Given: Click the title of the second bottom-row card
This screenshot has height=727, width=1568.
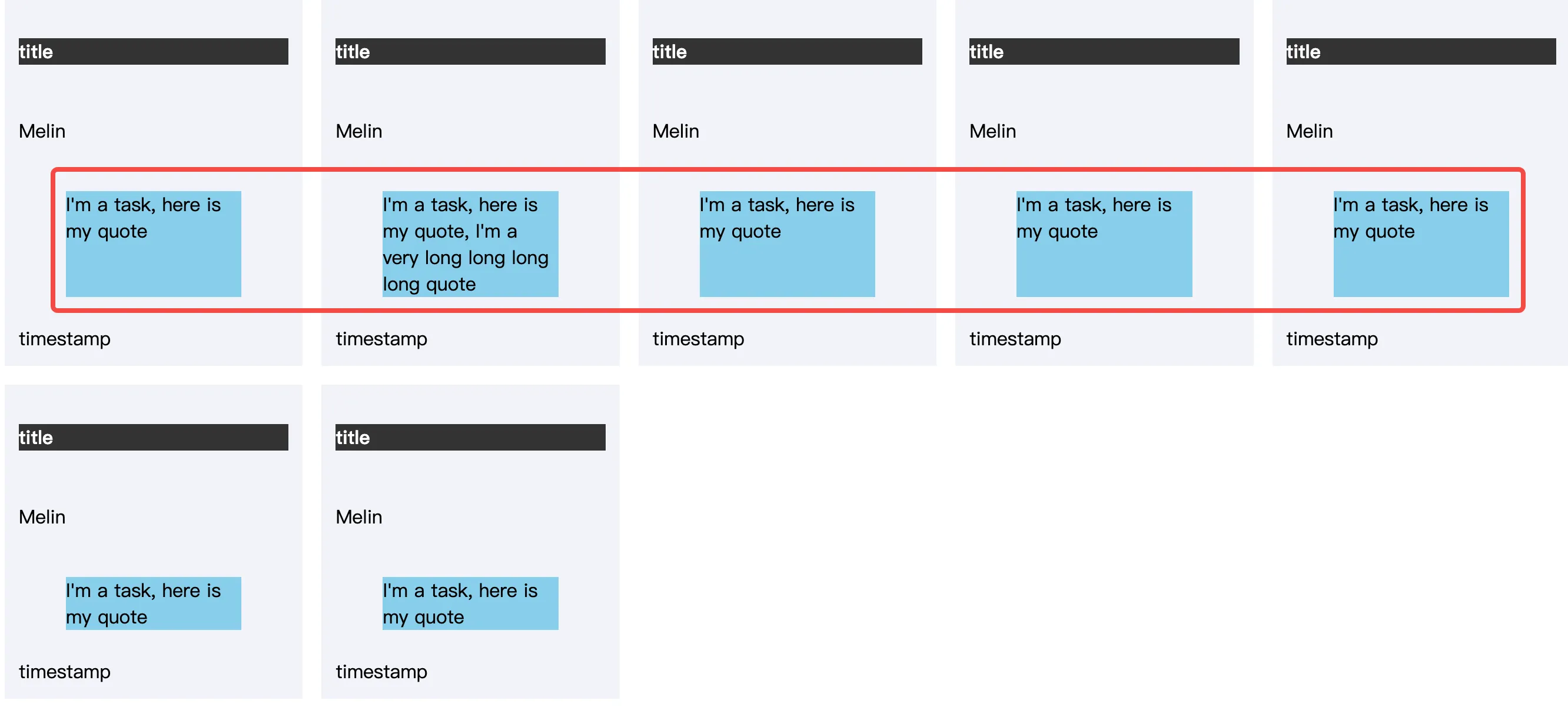Looking at the screenshot, I should 470,438.
